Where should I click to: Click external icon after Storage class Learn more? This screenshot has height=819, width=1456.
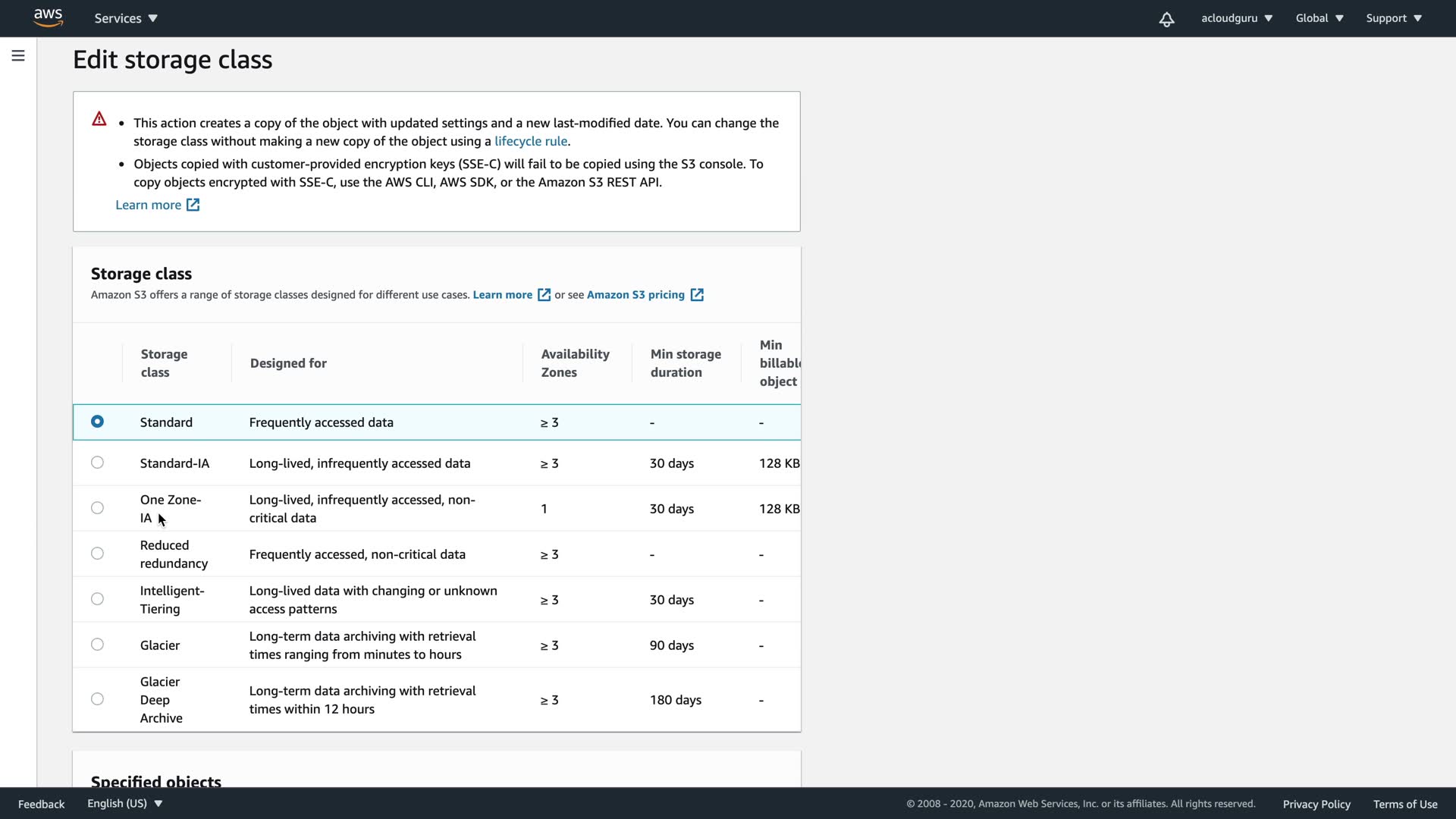coord(544,295)
